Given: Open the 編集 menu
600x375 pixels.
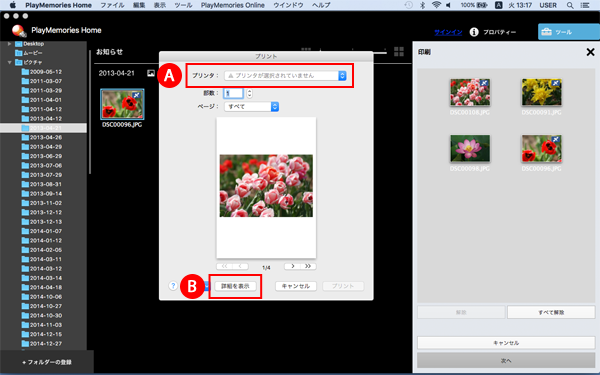Looking at the screenshot, I should 139,5.
